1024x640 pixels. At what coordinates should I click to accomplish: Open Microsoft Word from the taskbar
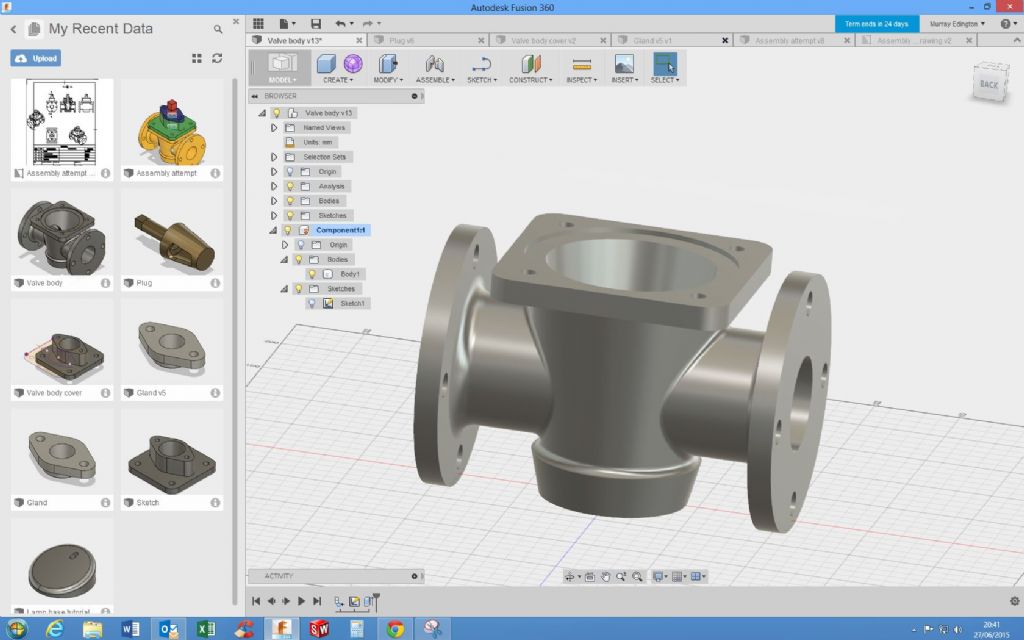coord(130,628)
